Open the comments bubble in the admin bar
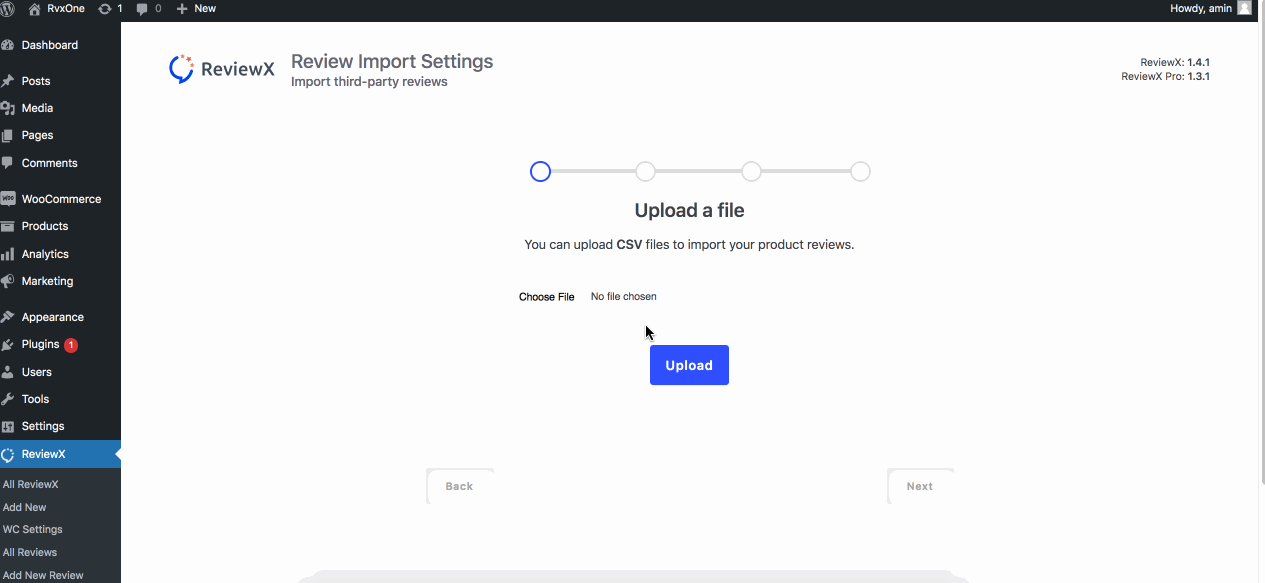Screen dimensions: 1265x583 click(148, 8)
